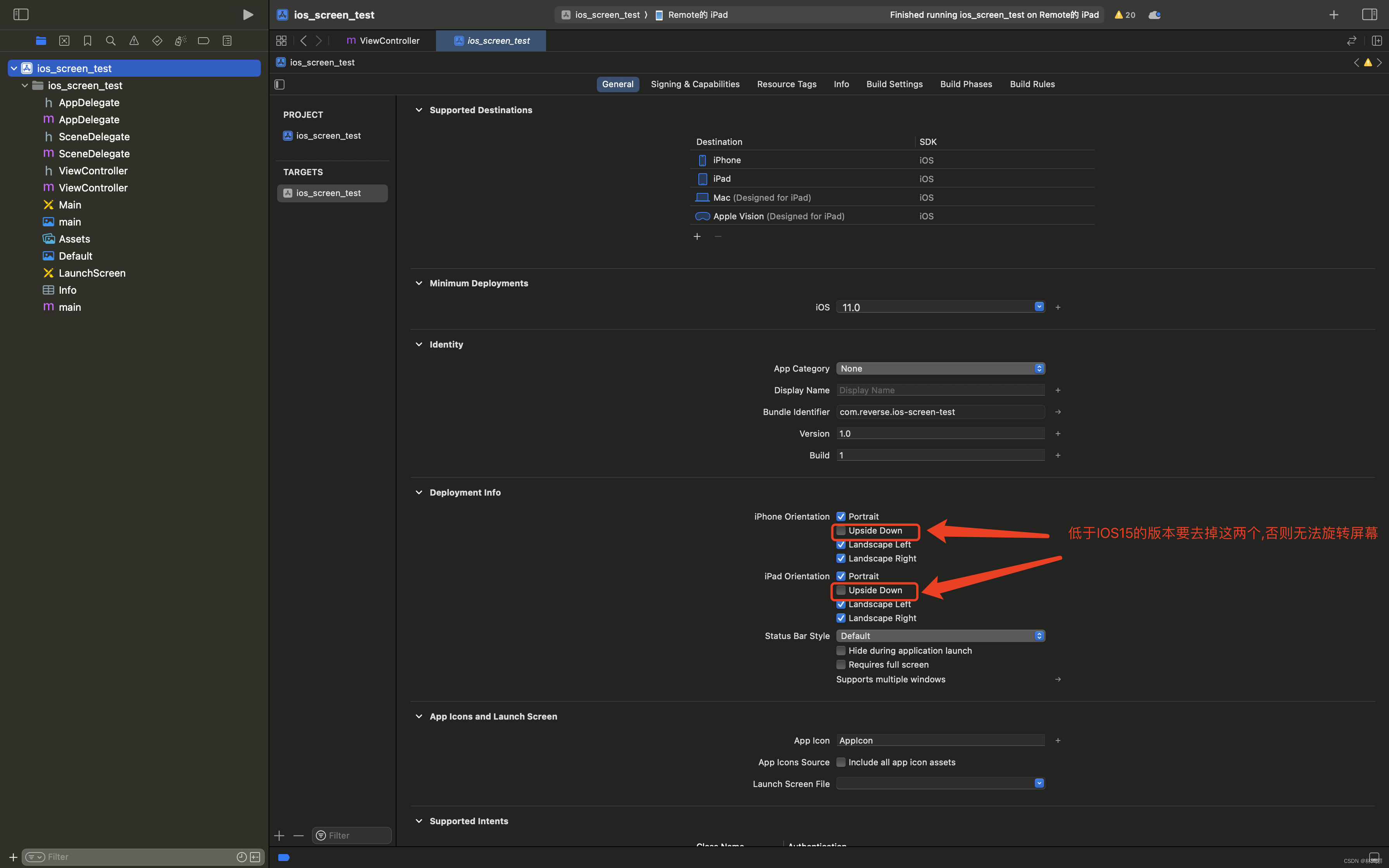The height and width of the screenshot is (868, 1389).
Task: Open the Status Bar Style dropdown
Action: [x=940, y=636]
